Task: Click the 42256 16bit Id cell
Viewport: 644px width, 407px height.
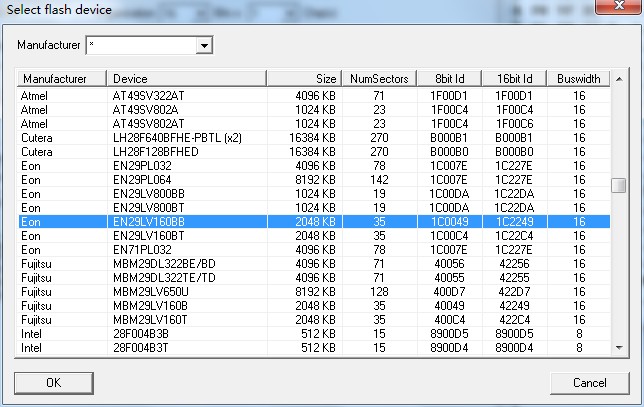Action: [x=514, y=264]
